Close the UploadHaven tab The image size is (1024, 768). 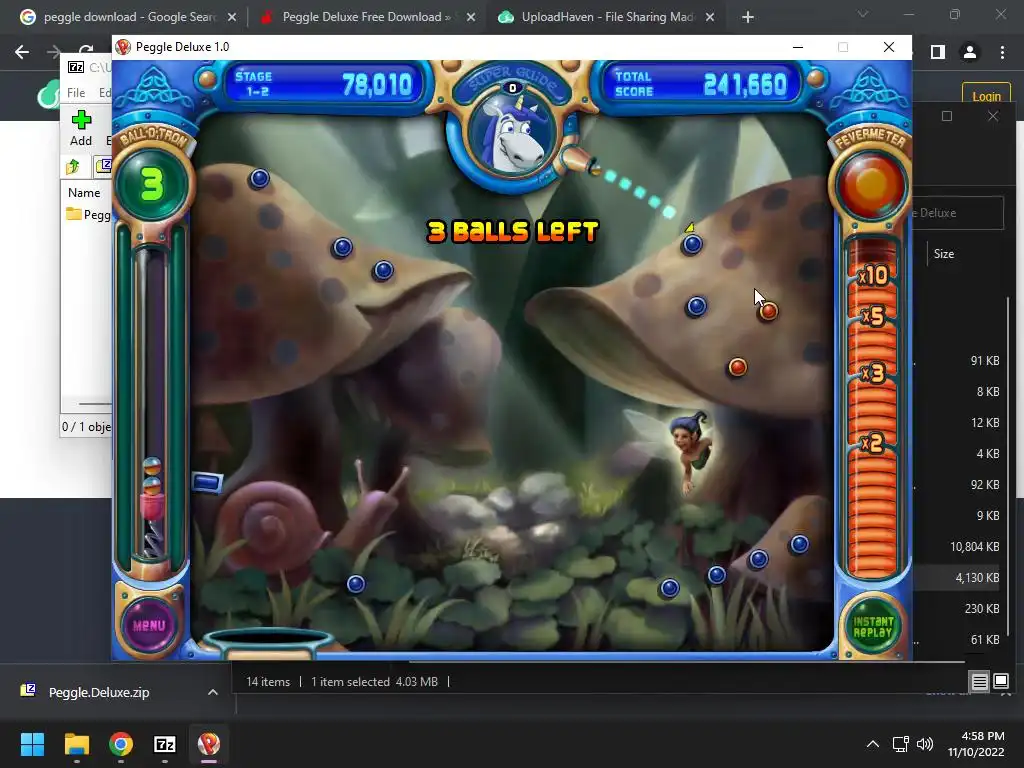click(x=710, y=18)
